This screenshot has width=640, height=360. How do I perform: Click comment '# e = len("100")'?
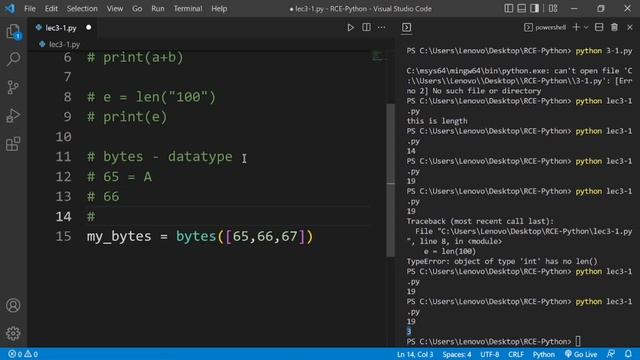[151, 97]
